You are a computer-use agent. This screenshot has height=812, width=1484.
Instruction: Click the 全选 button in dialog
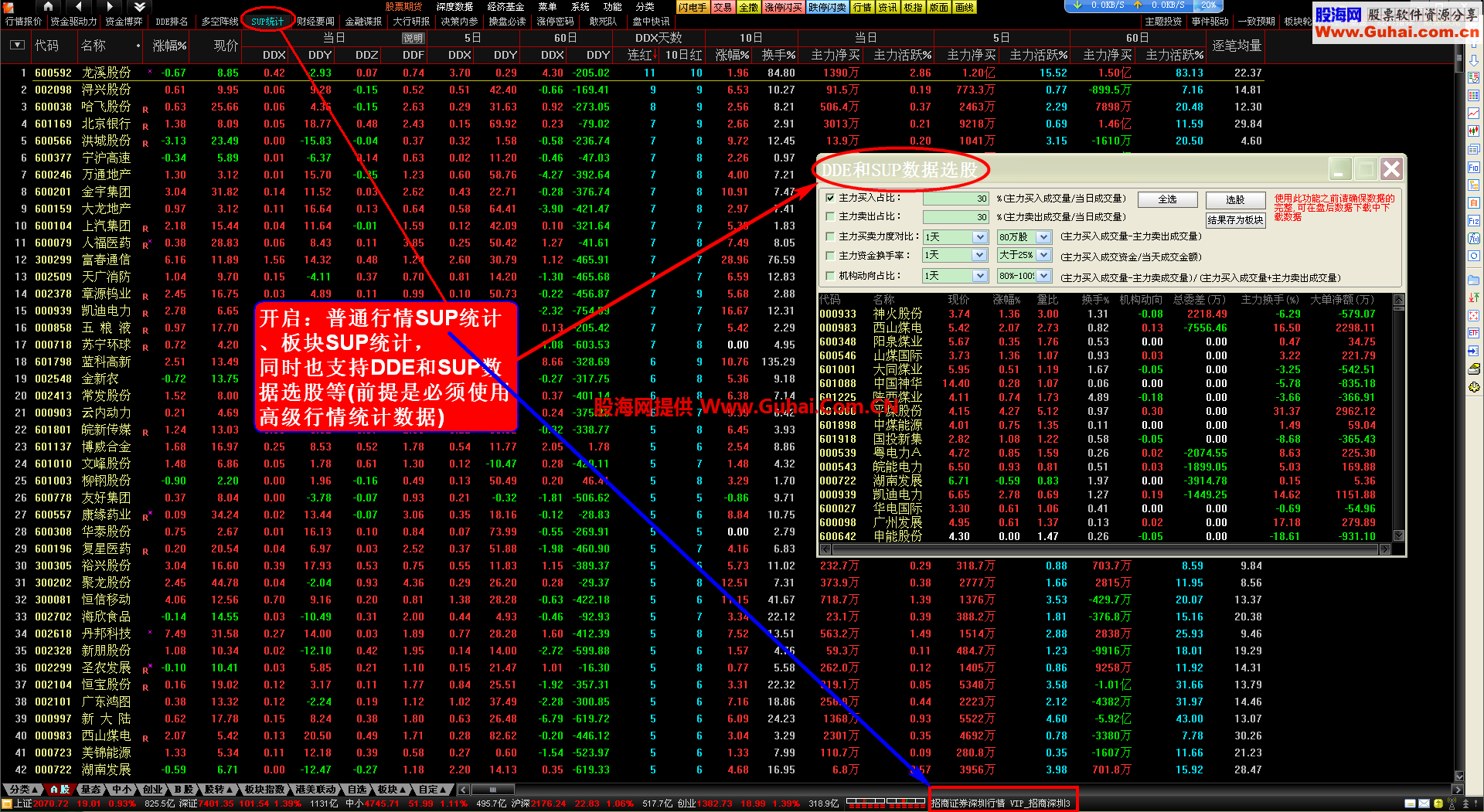(1167, 199)
